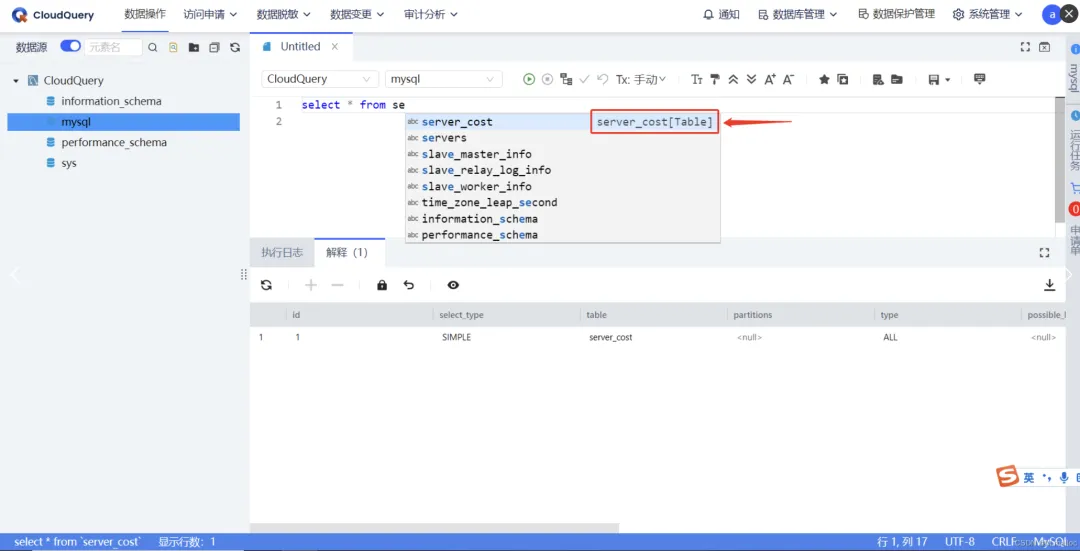Screen dimensions: 1080x551
Task: Click the double up chevron icon
Action: coord(734,79)
